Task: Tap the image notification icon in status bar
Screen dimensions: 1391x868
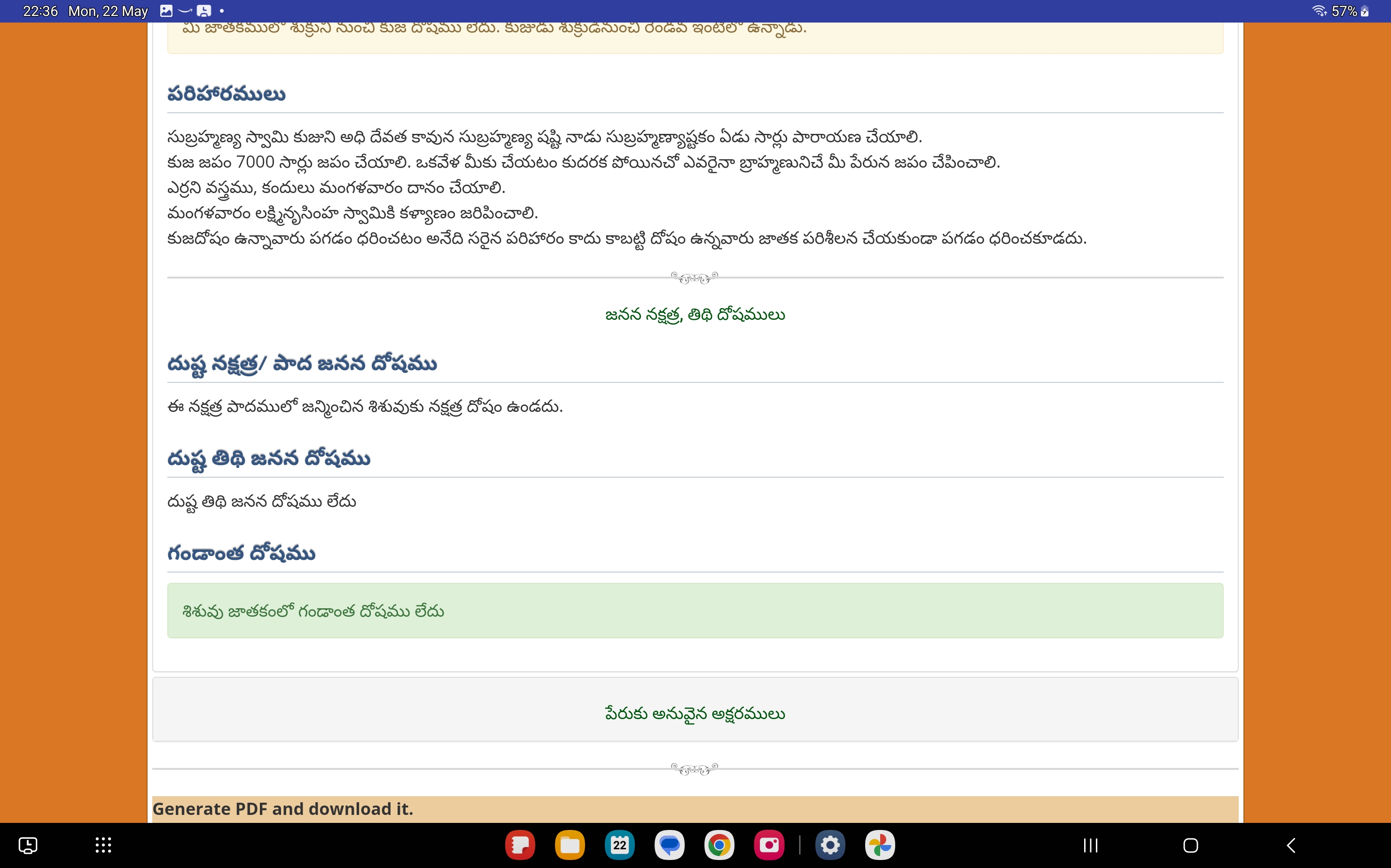Action: point(166,11)
